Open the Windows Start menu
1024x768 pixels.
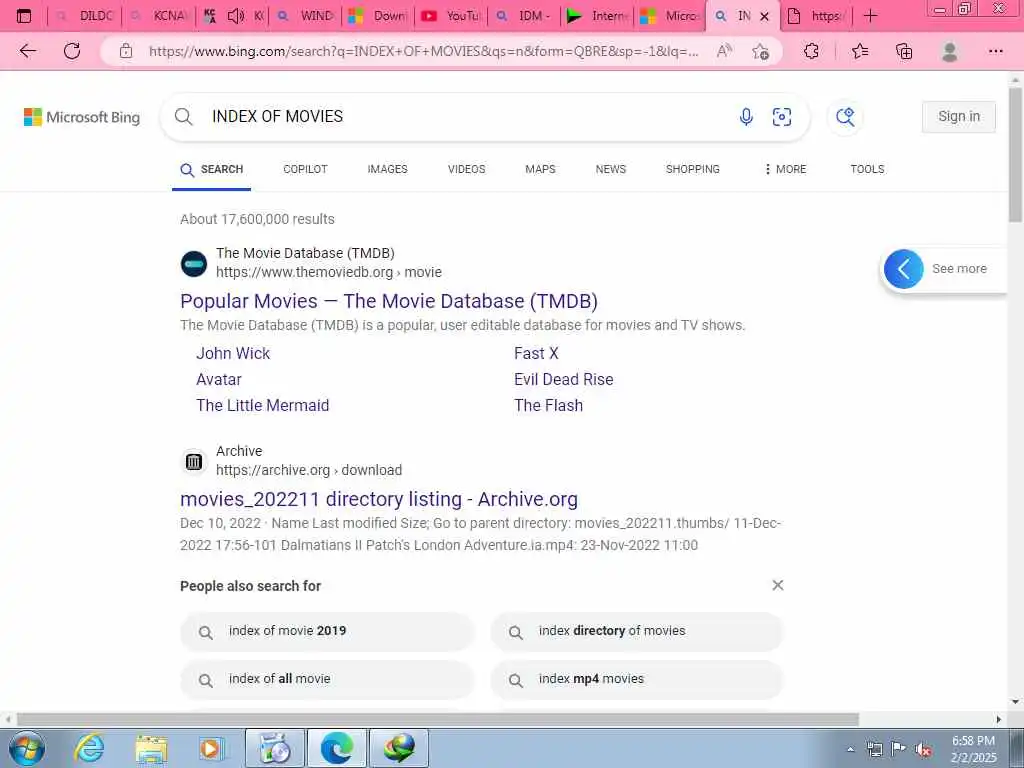pos(27,748)
